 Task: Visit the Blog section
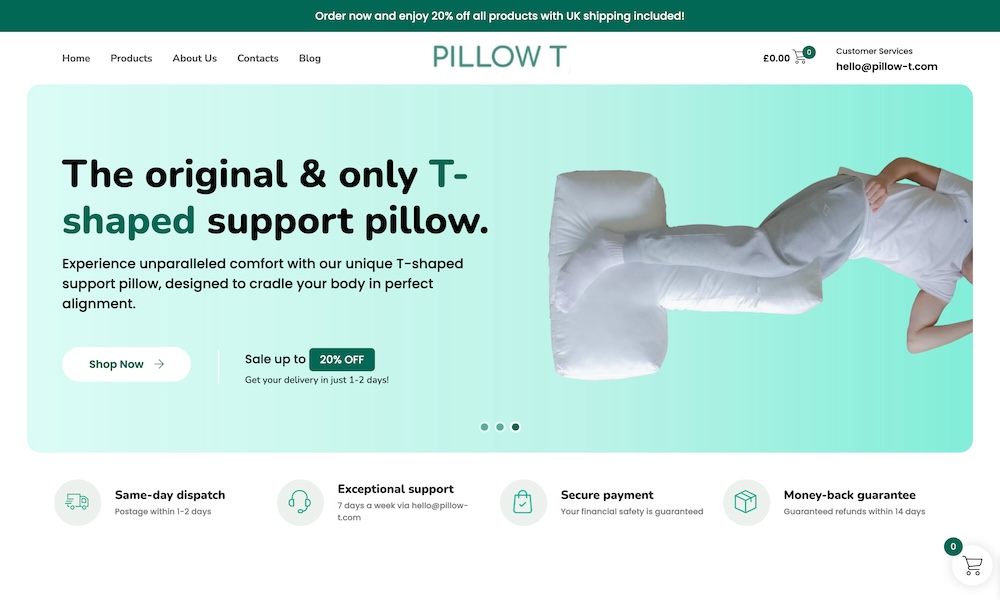click(x=310, y=58)
